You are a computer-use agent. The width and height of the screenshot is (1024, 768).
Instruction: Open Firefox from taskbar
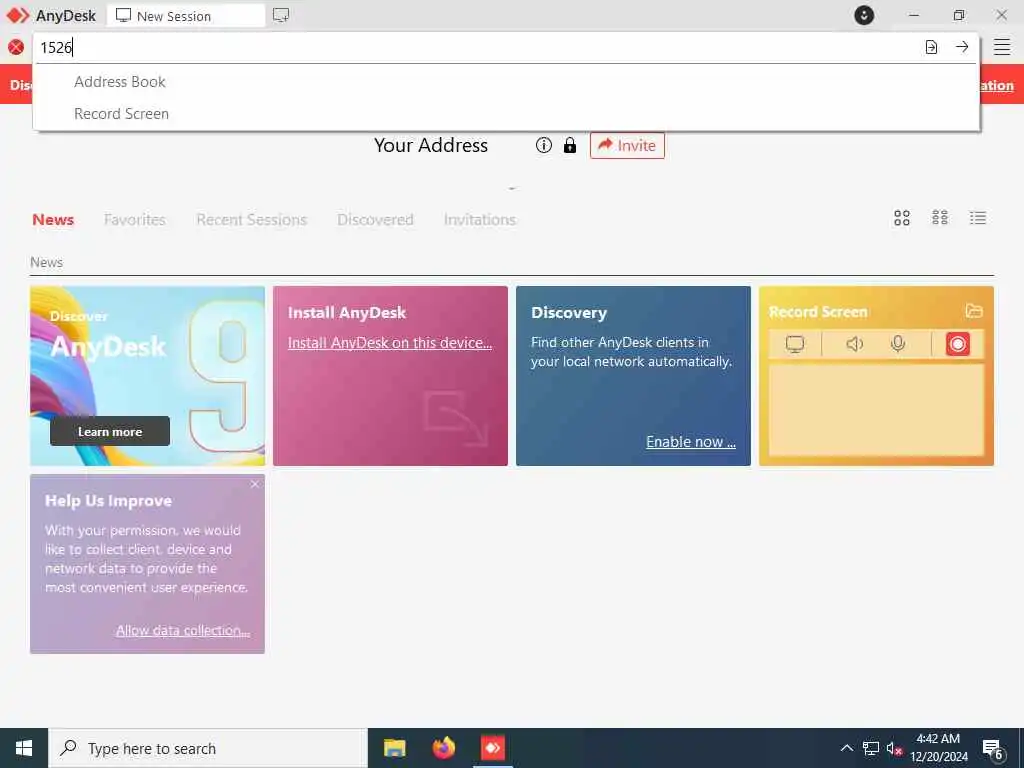443,748
